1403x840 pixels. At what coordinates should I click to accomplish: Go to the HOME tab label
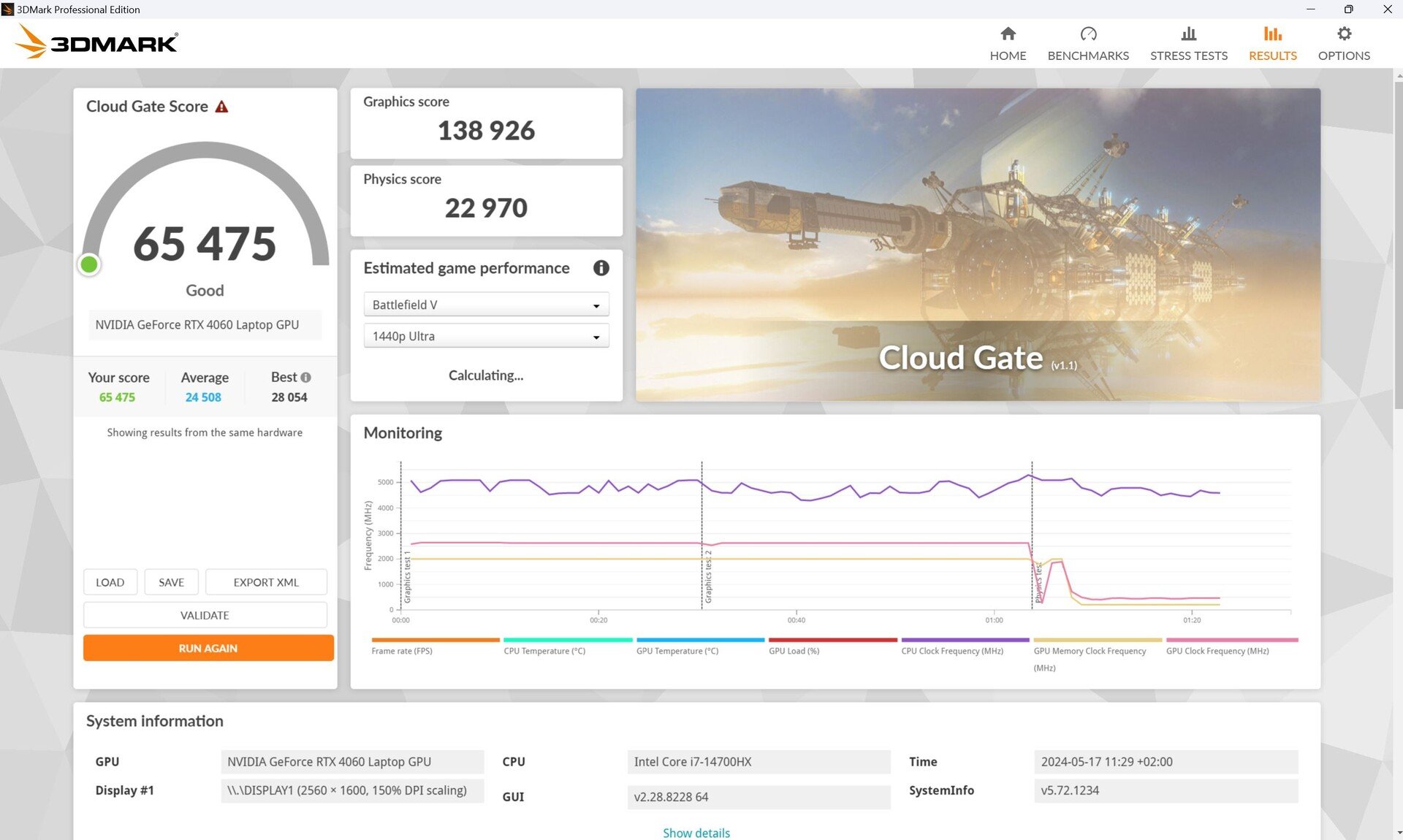tap(1008, 56)
